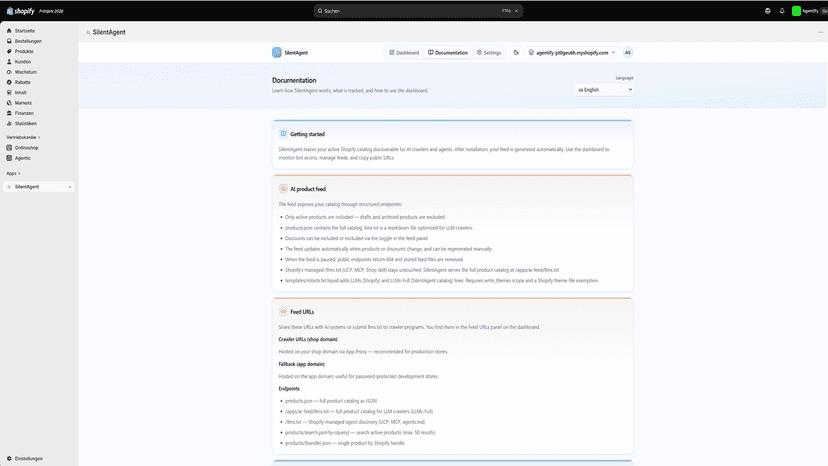Click the 'products/{handle}.json' endpoint bullet

pos(344,443)
